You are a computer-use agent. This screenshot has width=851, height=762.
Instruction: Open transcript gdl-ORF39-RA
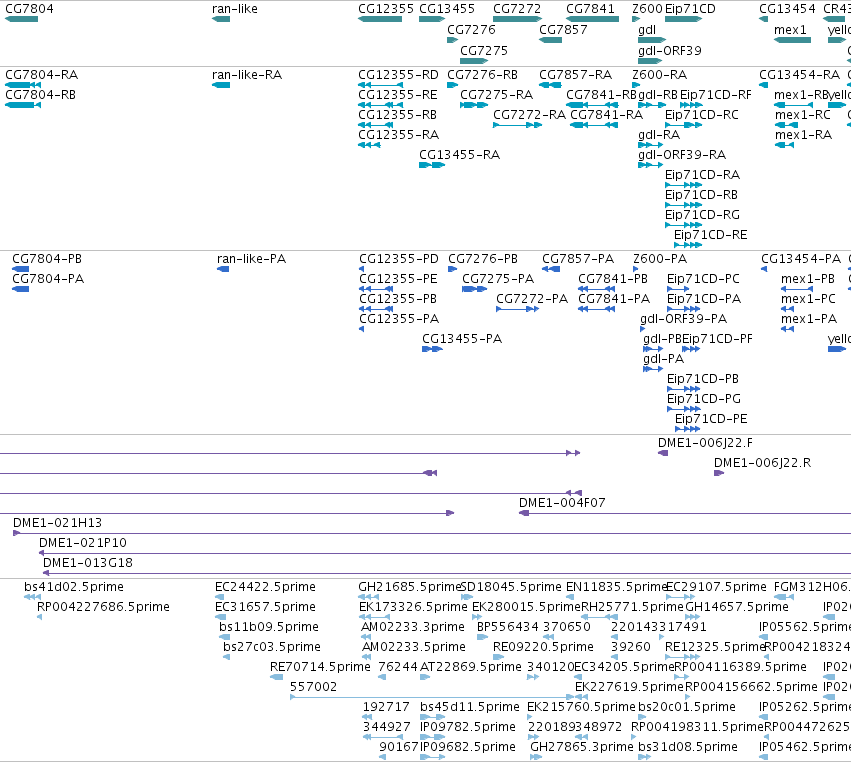tap(682, 155)
